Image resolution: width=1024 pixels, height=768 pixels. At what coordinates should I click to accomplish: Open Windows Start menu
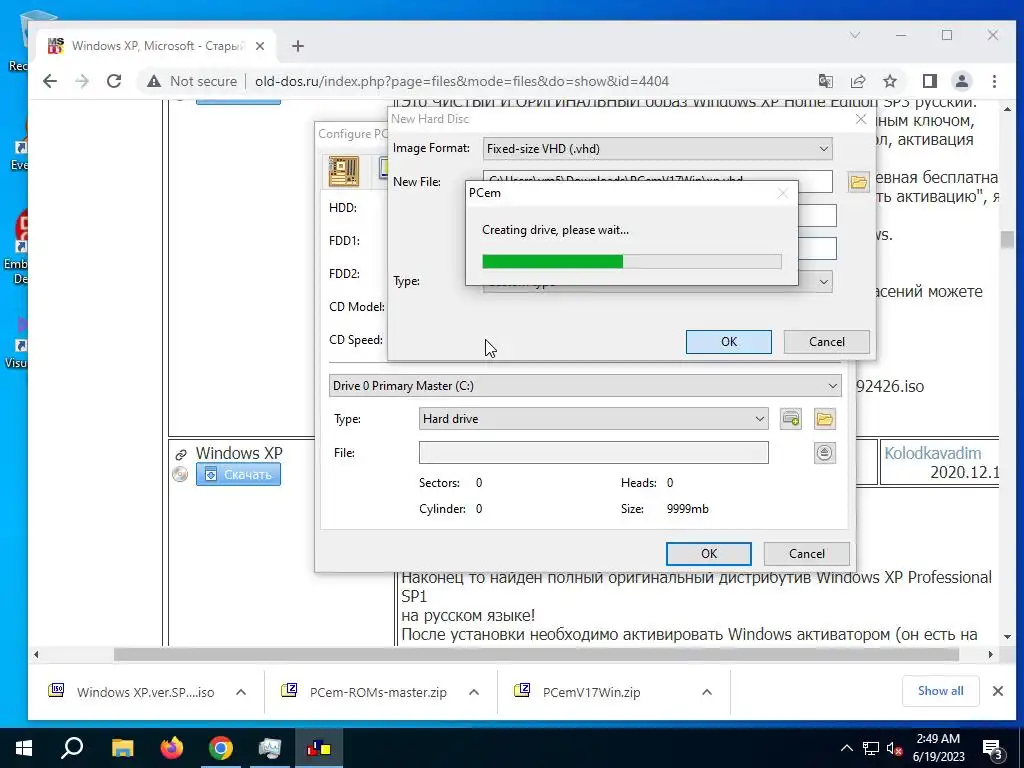(x=24, y=748)
